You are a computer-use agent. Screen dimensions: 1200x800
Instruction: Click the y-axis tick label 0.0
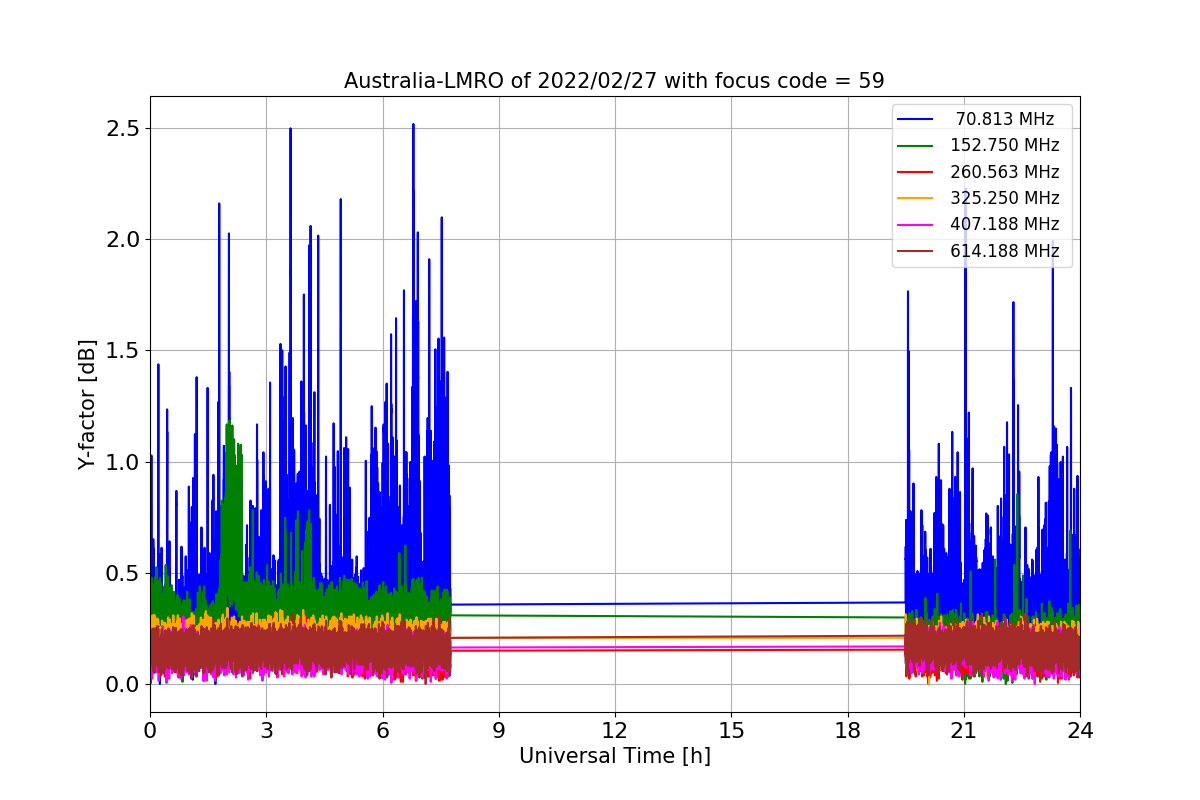coord(123,685)
